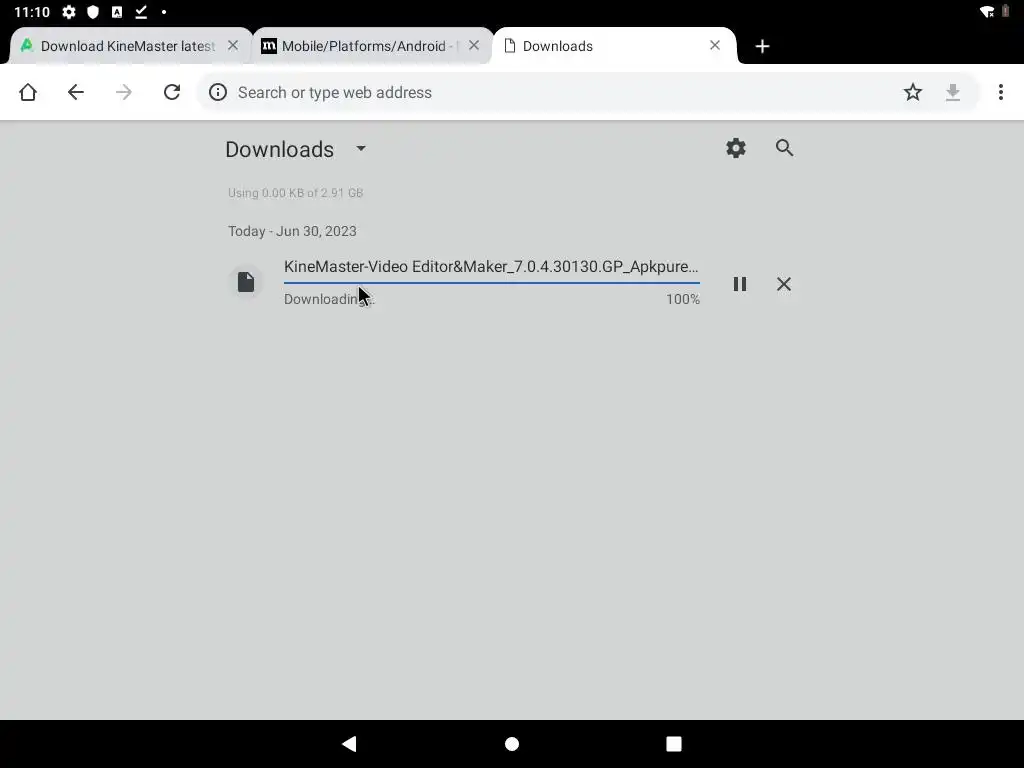
Task: Switch to Download KineMaster latest tab
Action: pyautogui.click(x=127, y=46)
